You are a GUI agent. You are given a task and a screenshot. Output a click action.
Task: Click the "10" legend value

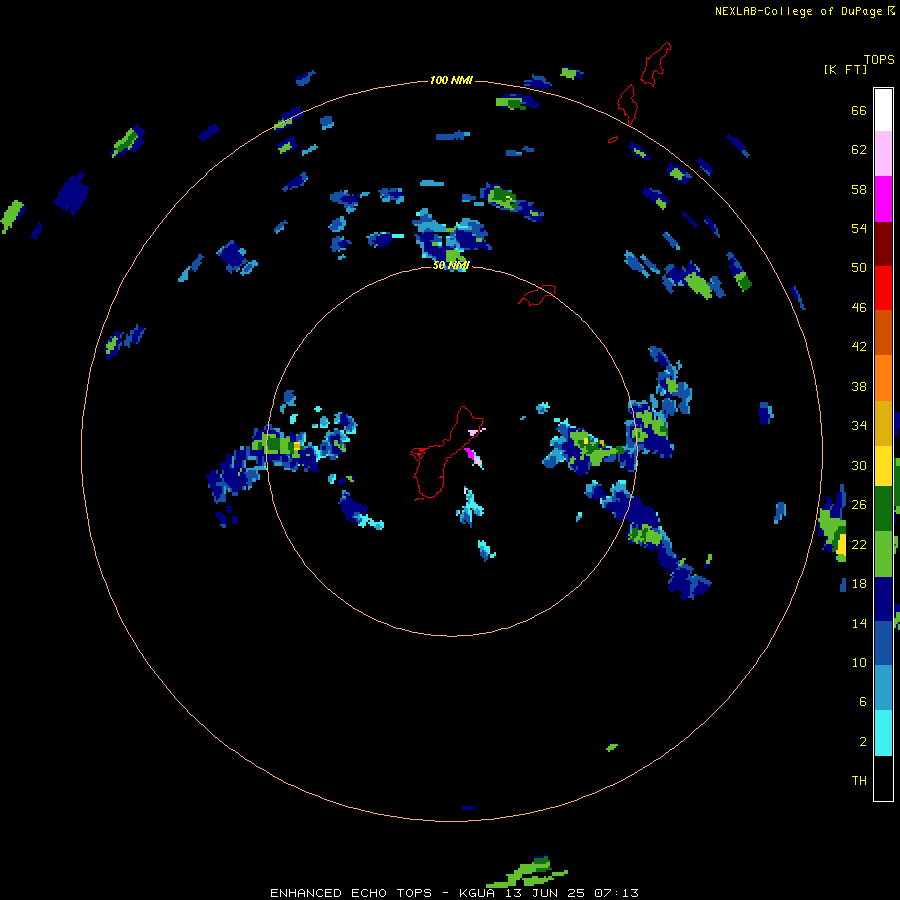tap(859, 662)
